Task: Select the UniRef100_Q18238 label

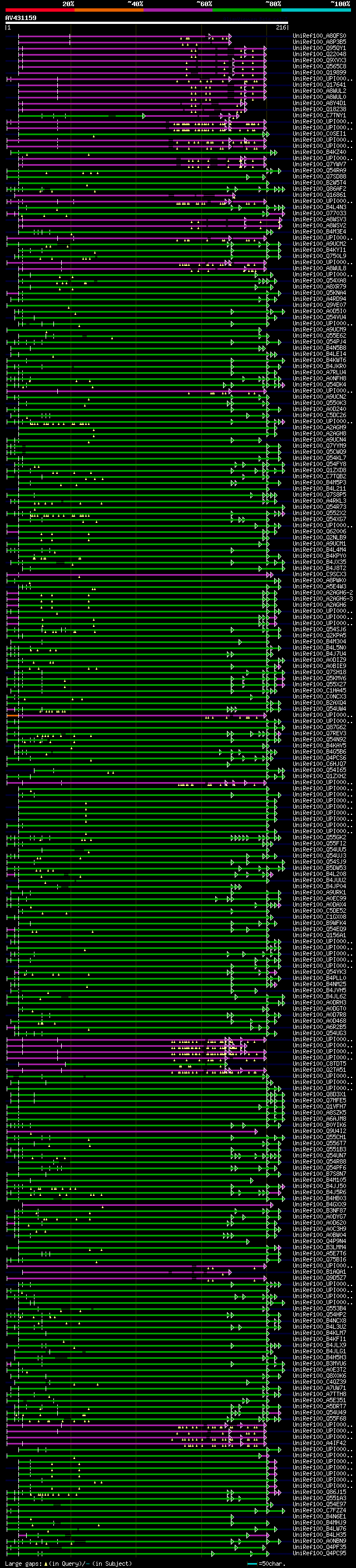Action: click(x=319, y=110)
